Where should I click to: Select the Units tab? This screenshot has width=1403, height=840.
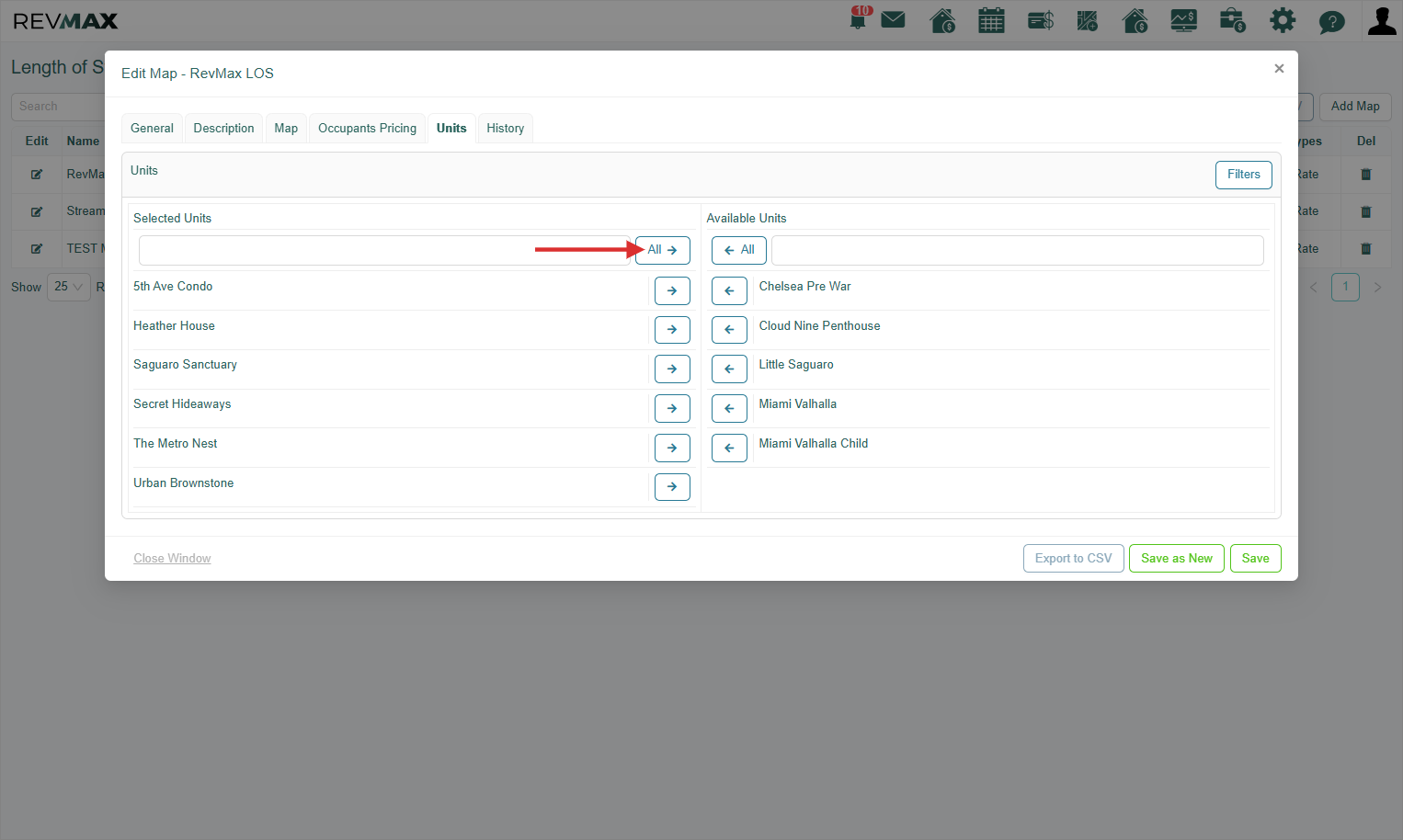click(x=451, y=129)
